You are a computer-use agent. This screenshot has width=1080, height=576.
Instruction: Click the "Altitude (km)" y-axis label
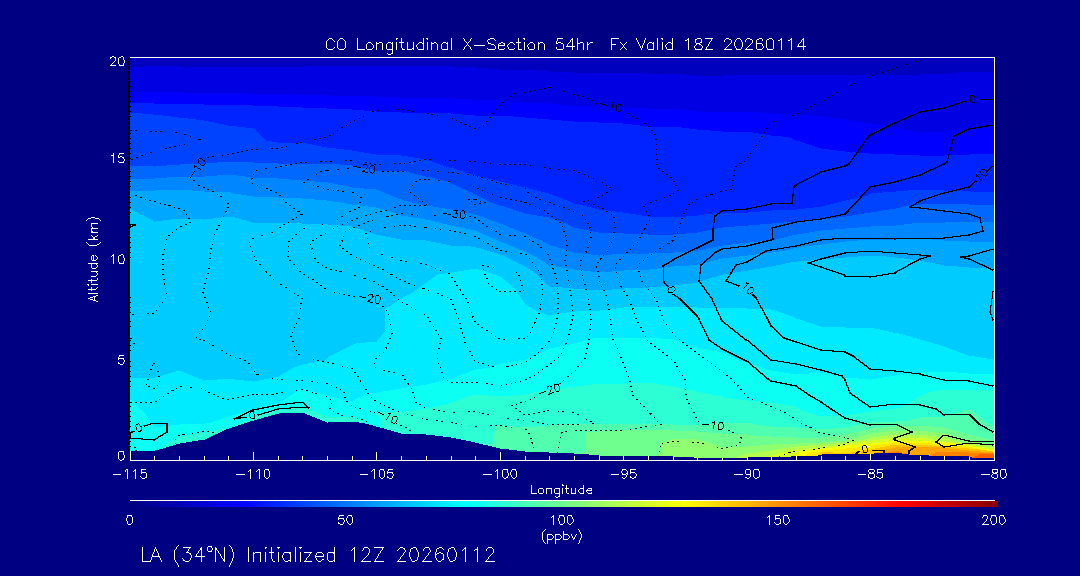point(93,259)
